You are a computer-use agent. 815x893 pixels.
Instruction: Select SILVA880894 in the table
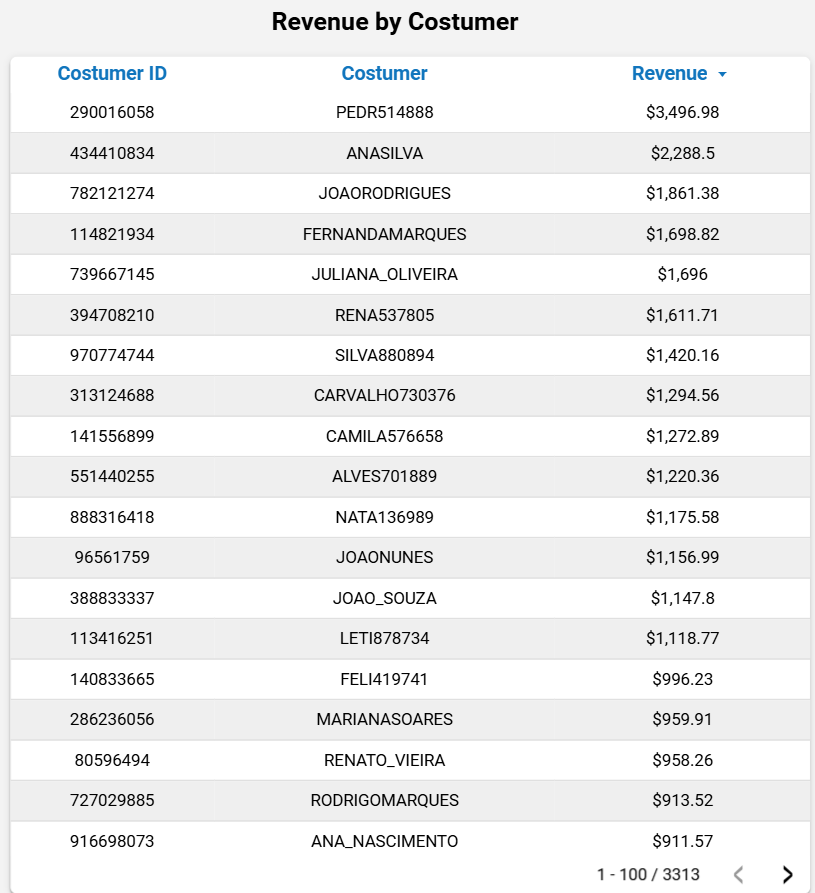384,355
